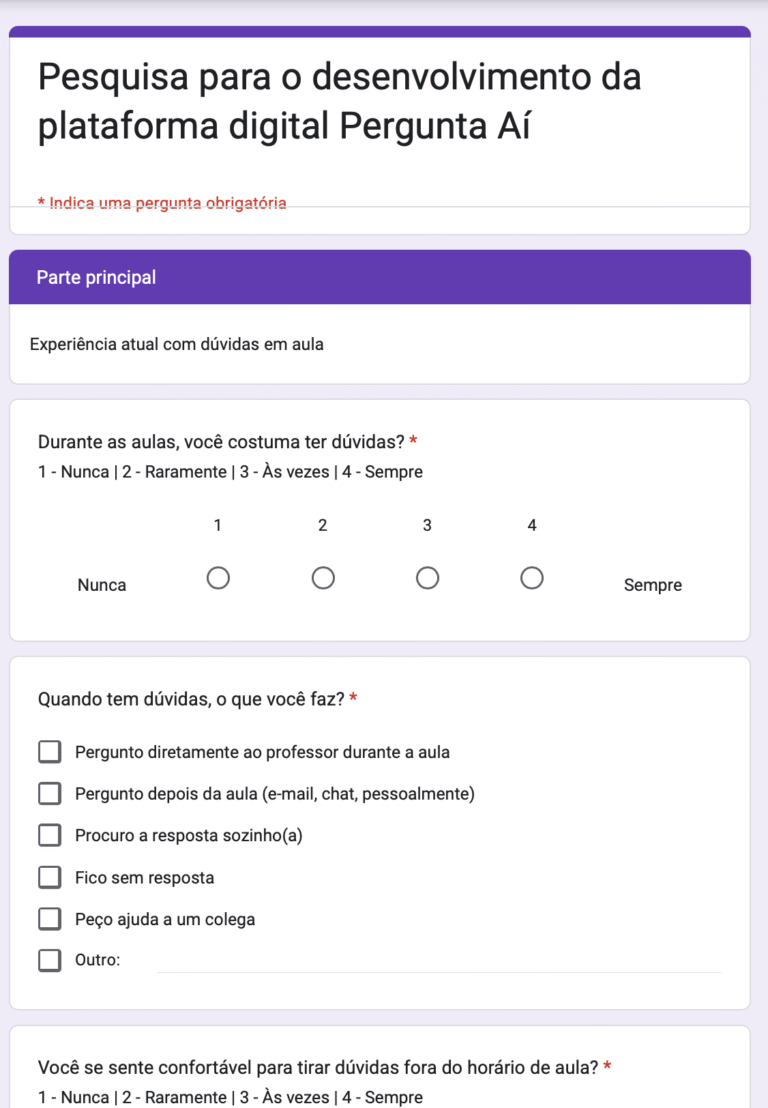Select radio button 3 on the rating scale
The width and height of the screenshot is (768, 1108).
(x=427, y=577)
